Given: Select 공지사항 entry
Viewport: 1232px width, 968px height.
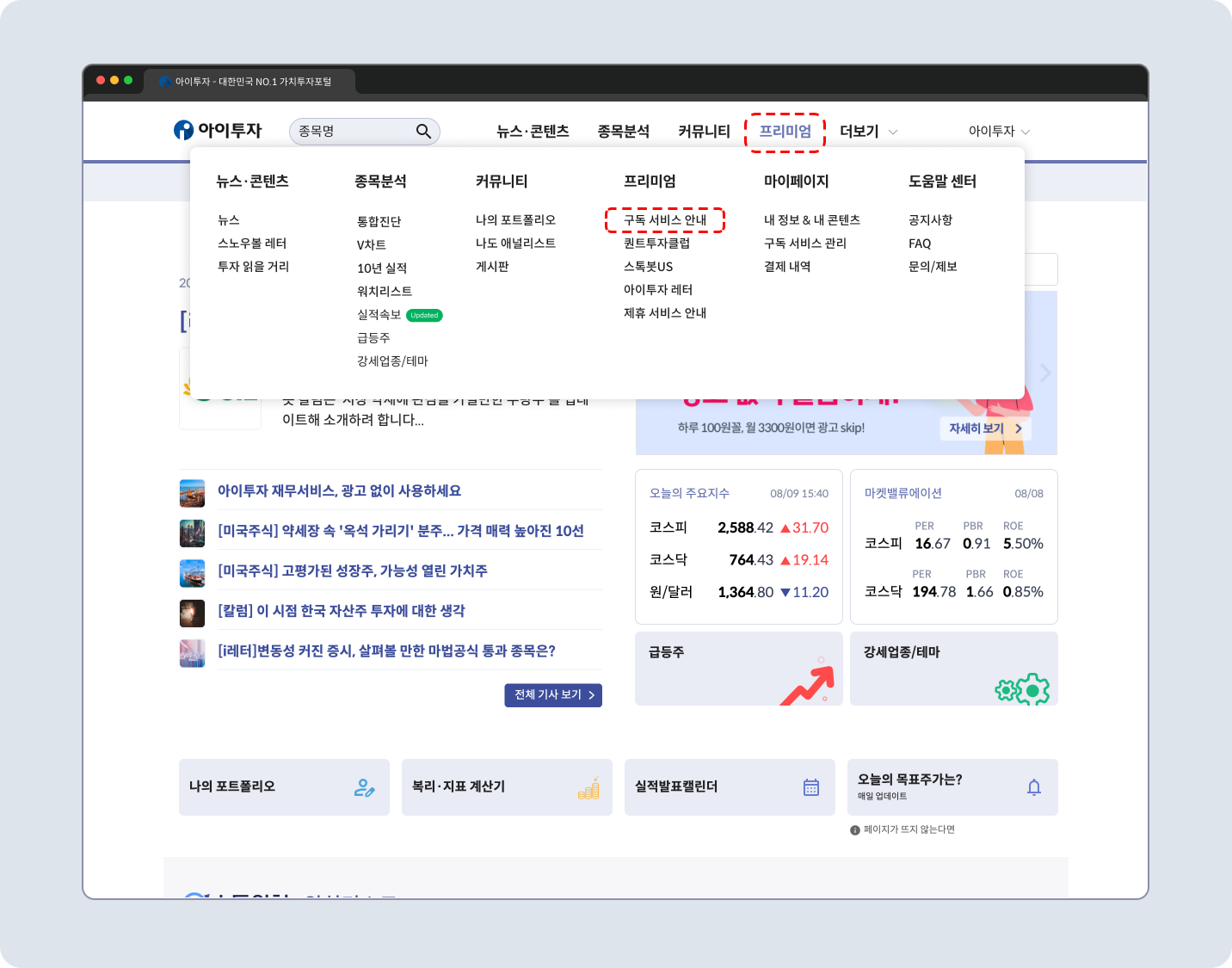Looking at the screenshot, I should [x=931, y=220].
